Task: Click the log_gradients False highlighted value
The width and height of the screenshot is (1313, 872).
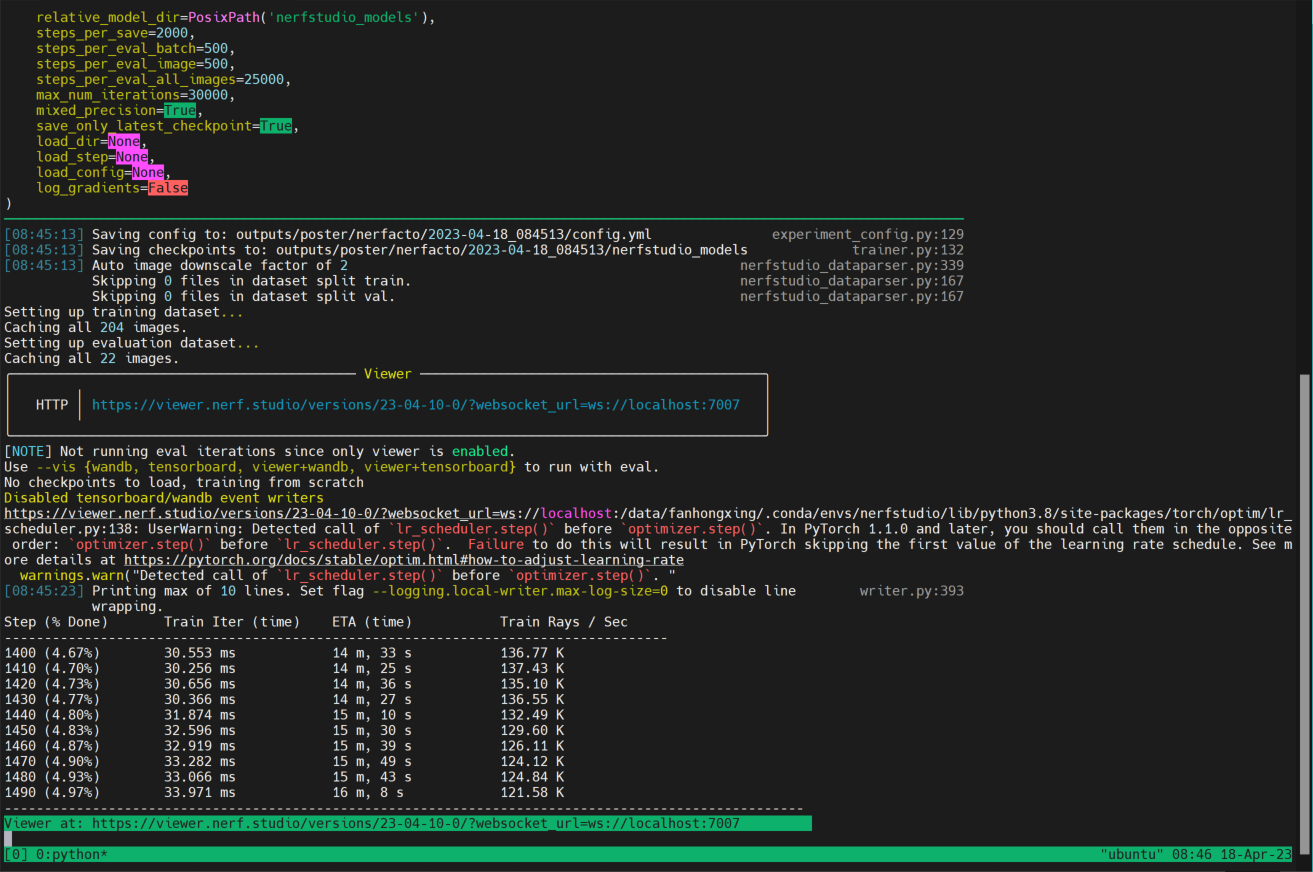Action: tap(167, 187)
